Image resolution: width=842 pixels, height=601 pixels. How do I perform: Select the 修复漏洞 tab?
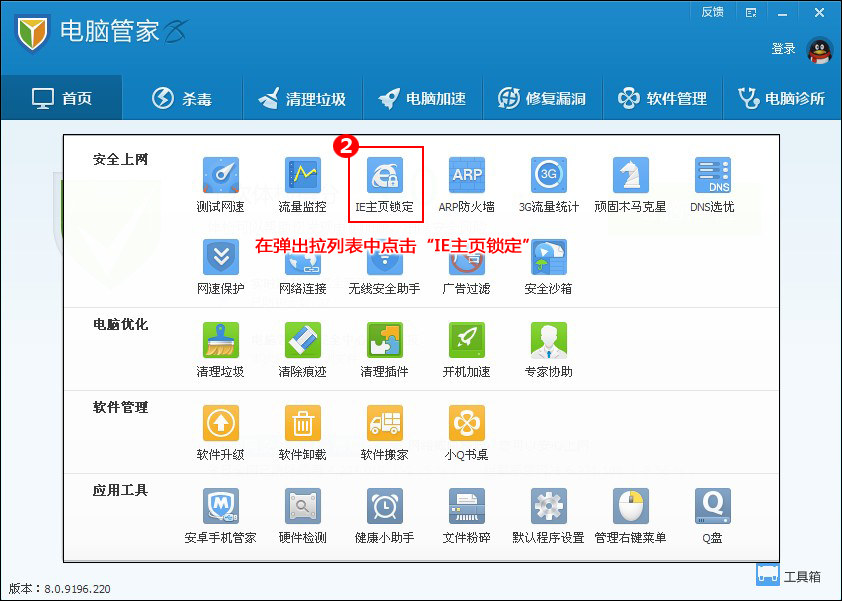(x=543, y=98)
